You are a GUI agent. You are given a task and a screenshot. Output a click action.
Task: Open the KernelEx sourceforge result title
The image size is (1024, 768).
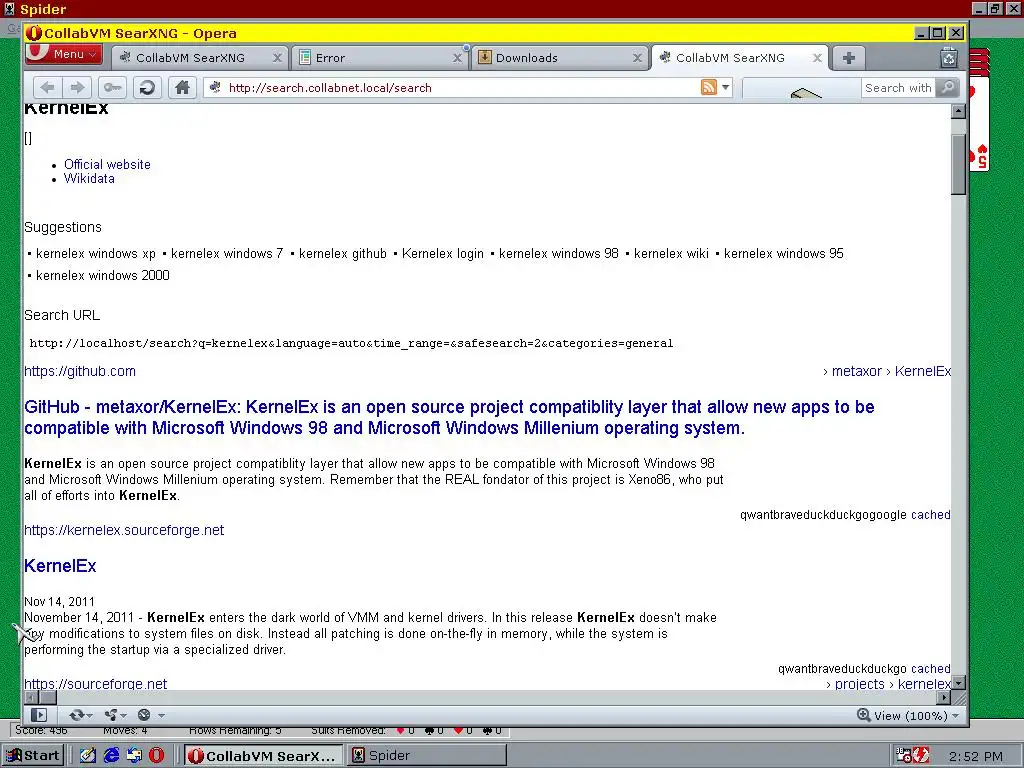point(60,566)
